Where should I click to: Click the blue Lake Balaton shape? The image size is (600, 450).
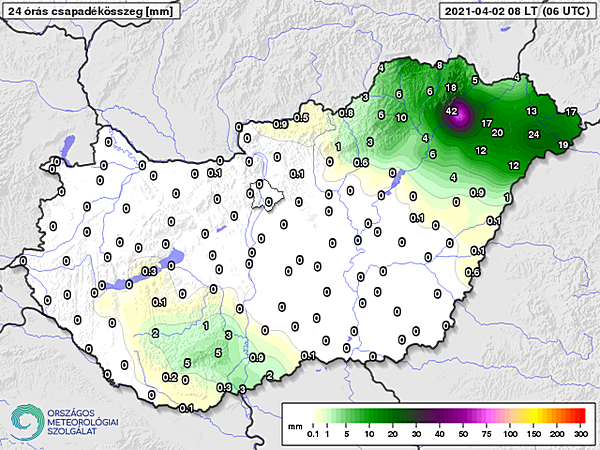coord(150,270)
